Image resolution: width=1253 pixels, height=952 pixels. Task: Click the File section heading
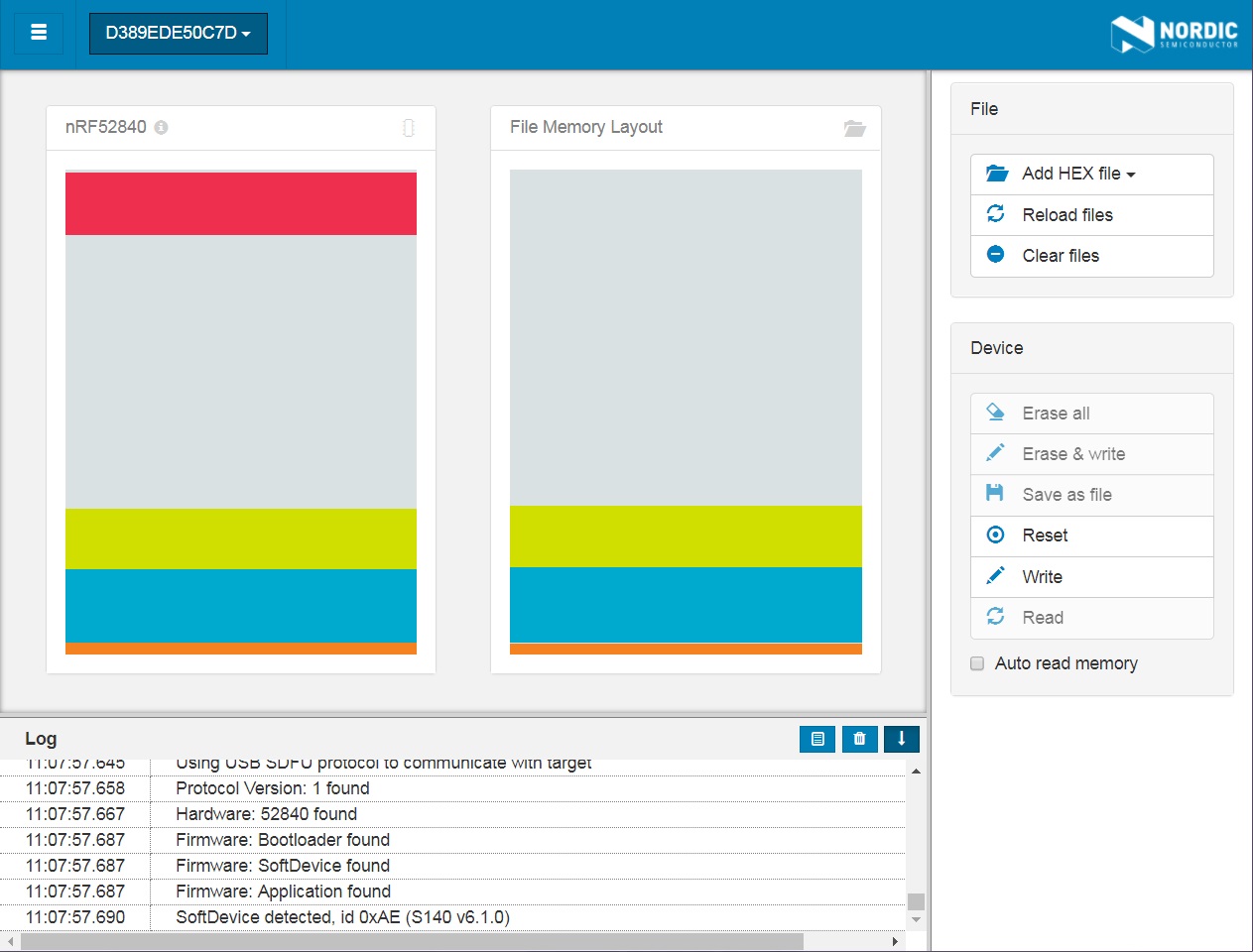pos(984,109)
